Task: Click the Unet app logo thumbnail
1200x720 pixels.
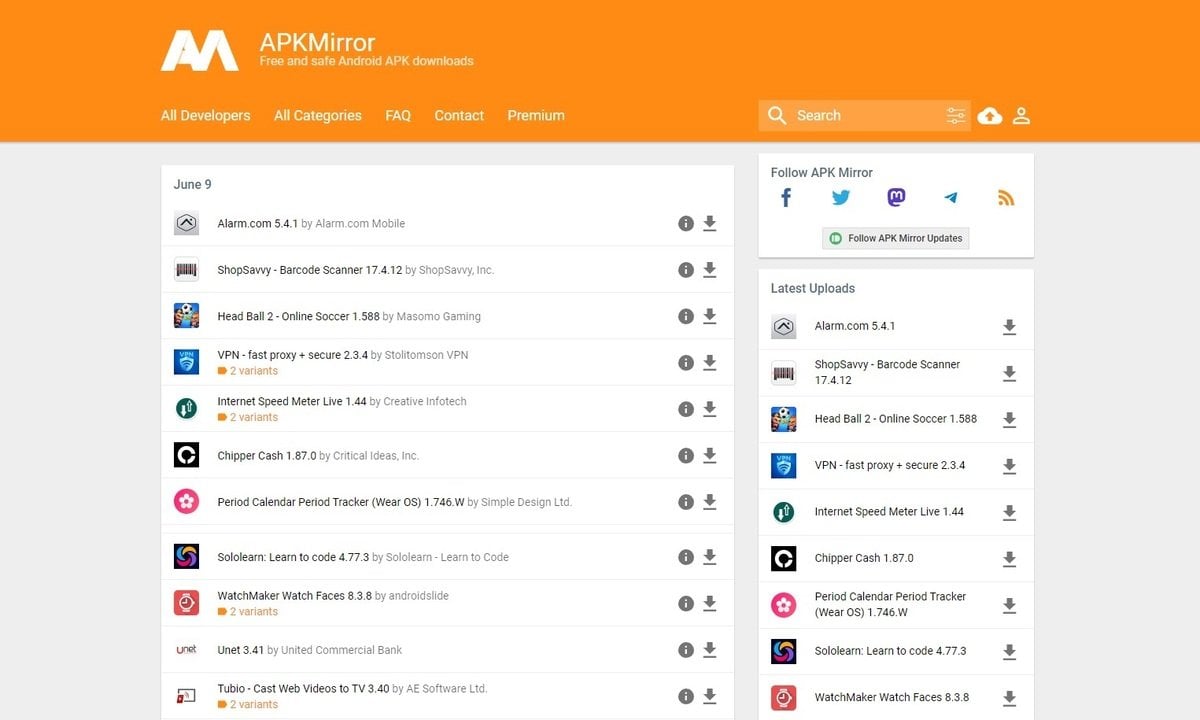Action: 186,650
